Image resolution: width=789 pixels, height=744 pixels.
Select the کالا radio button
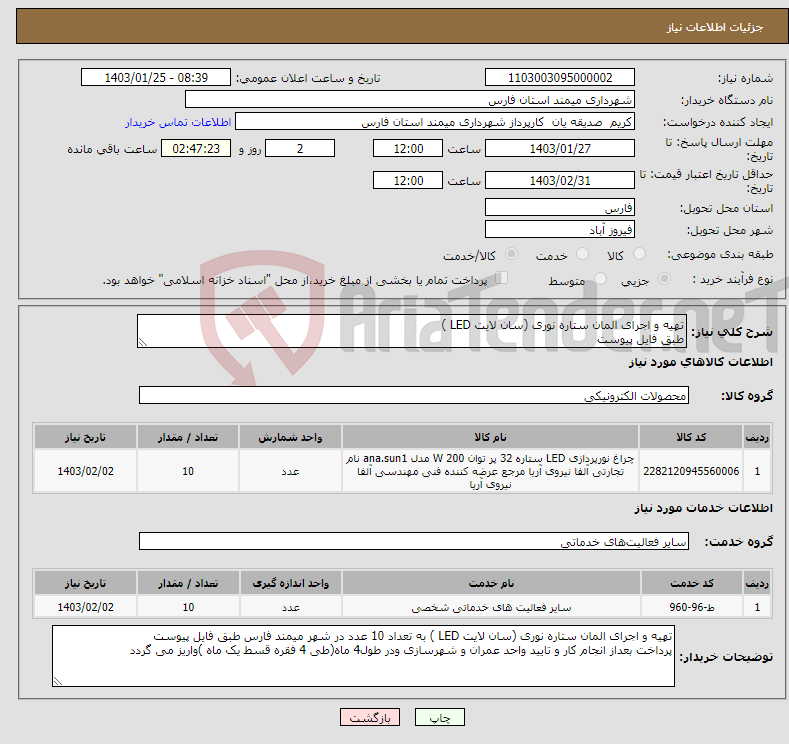click(639, 254)
